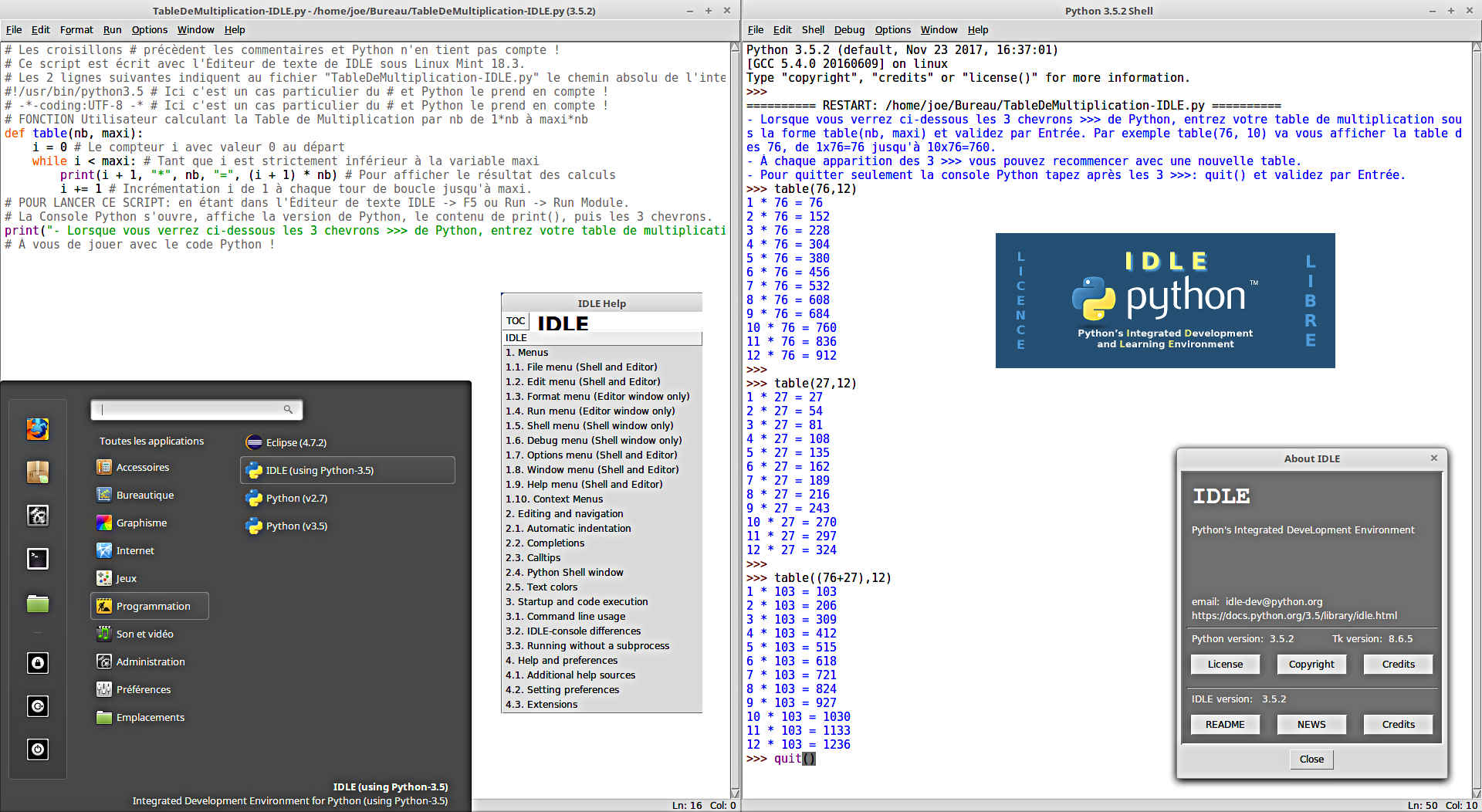Jump to '3. Startup and code execution'
The height and width of the screenshot is (812, 1482).
click(x=577, y=601)
